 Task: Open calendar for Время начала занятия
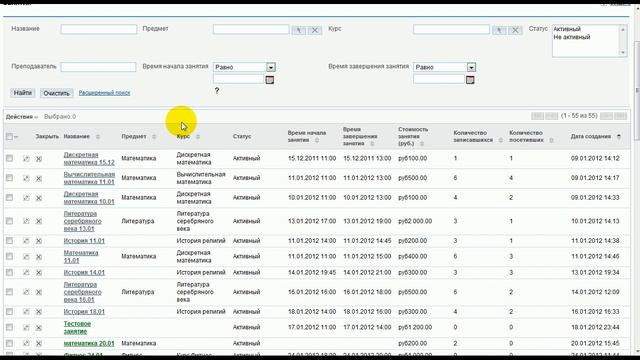coord(269,80)
